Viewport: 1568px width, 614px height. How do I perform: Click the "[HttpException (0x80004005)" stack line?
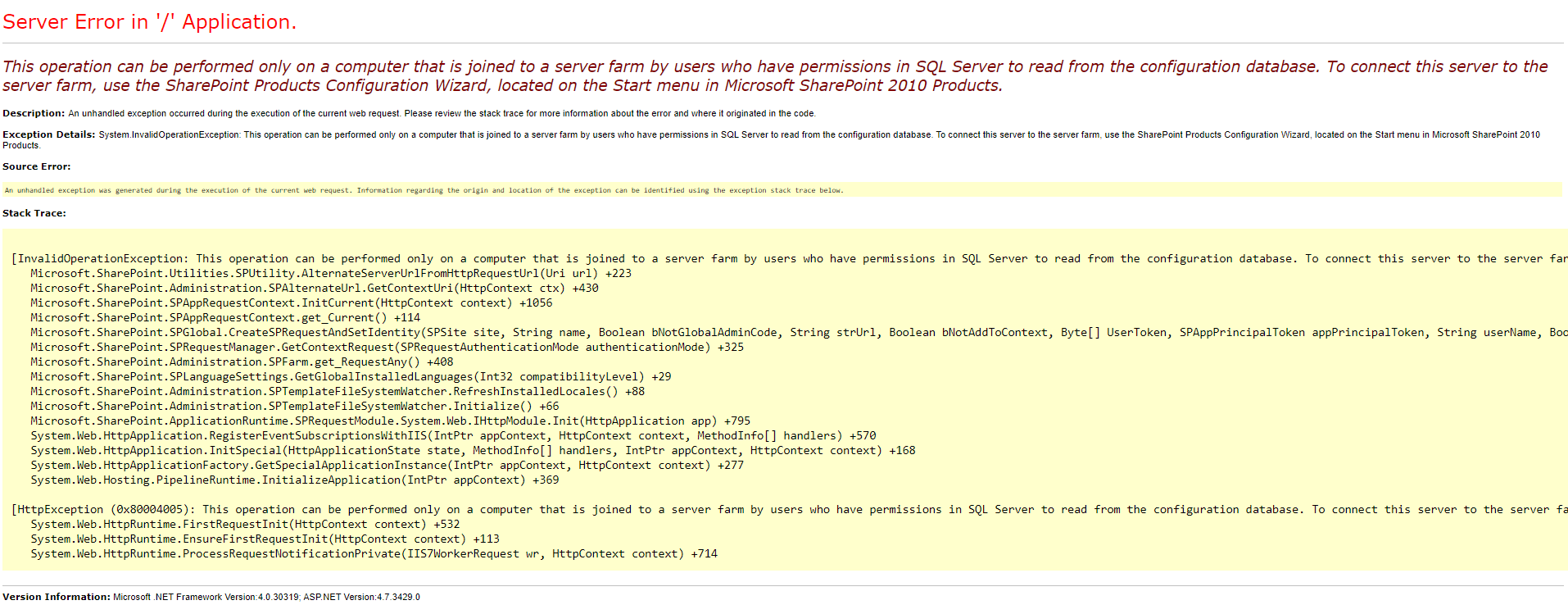coord(789,509)
